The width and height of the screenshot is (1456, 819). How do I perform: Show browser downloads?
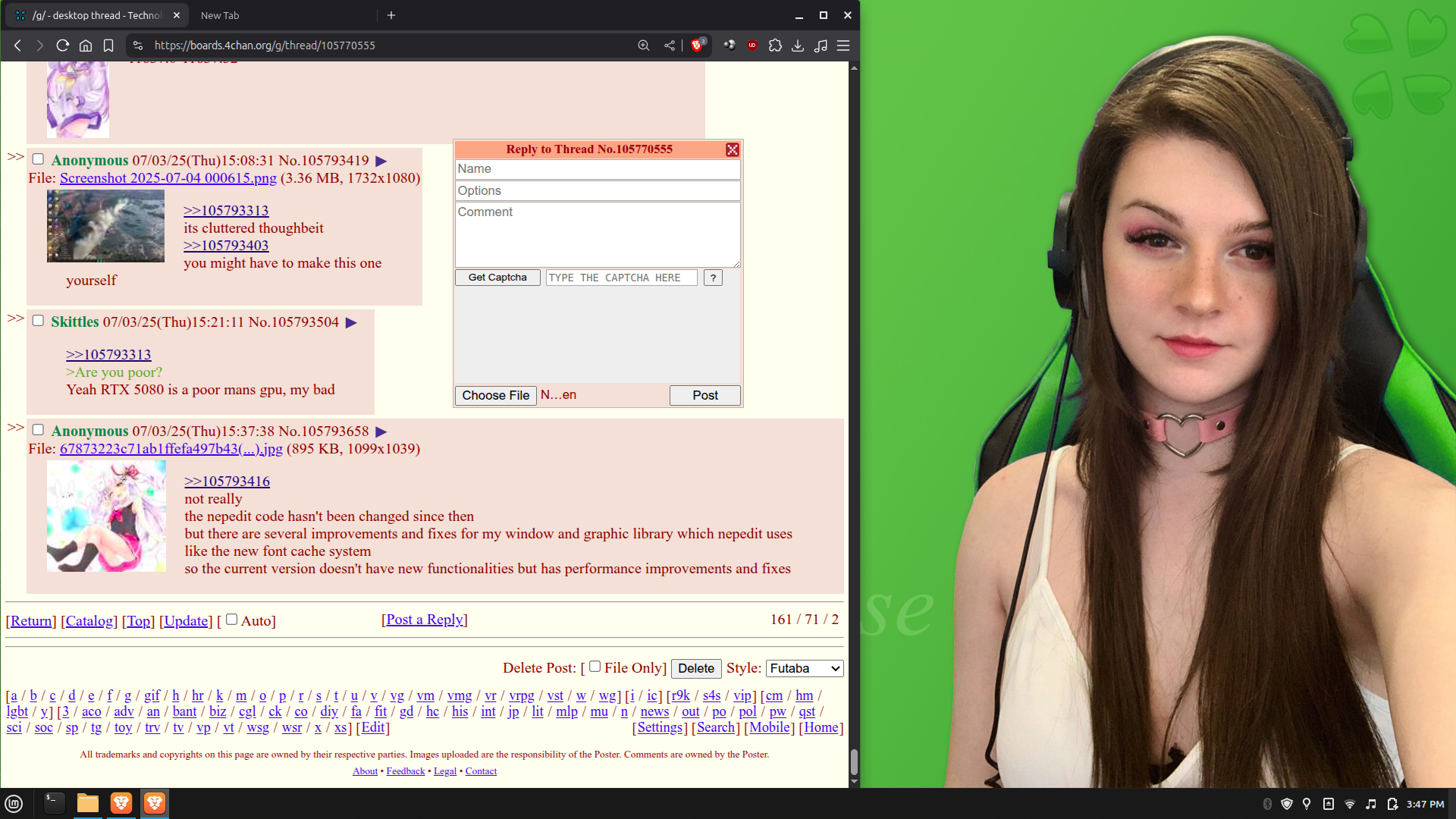tap(798, 45)
